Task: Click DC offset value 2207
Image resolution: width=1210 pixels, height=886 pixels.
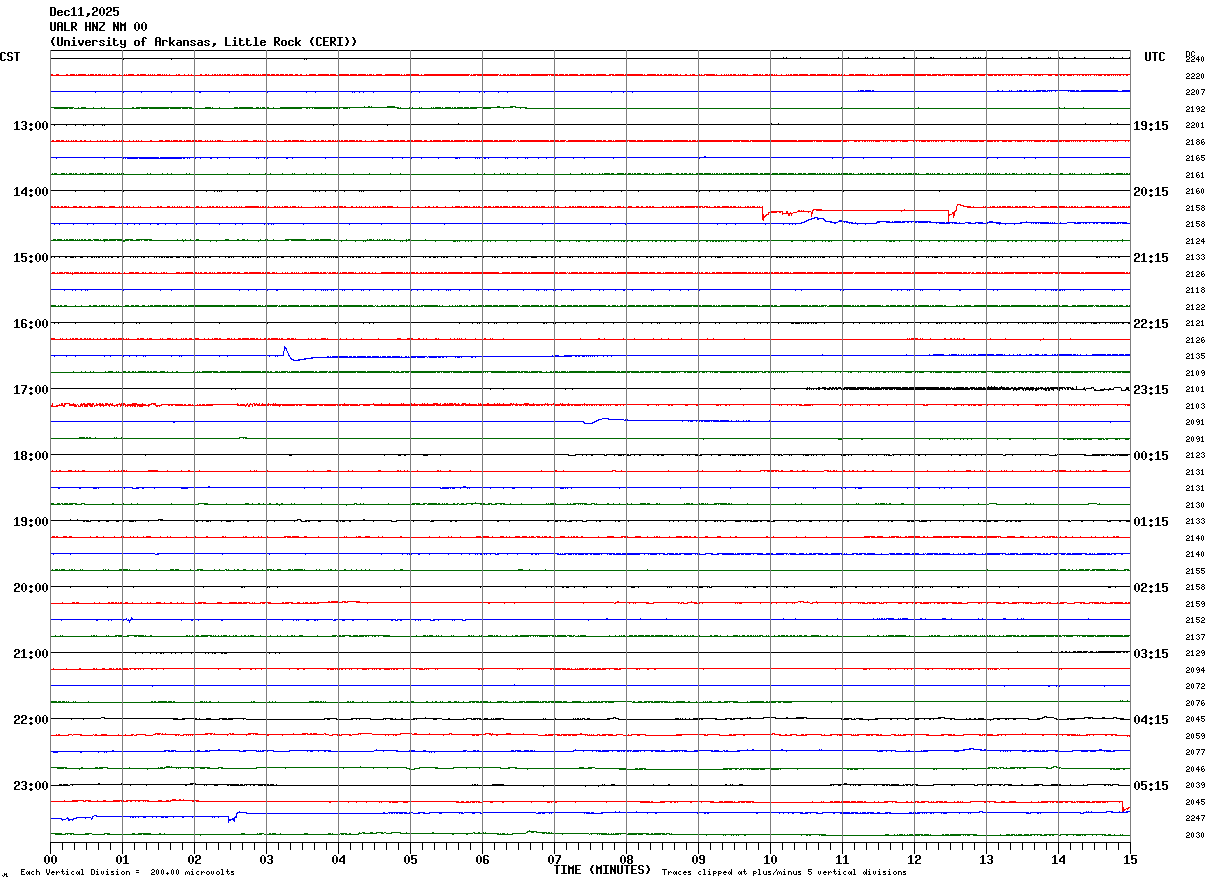Action: (x=1194, y=92)
